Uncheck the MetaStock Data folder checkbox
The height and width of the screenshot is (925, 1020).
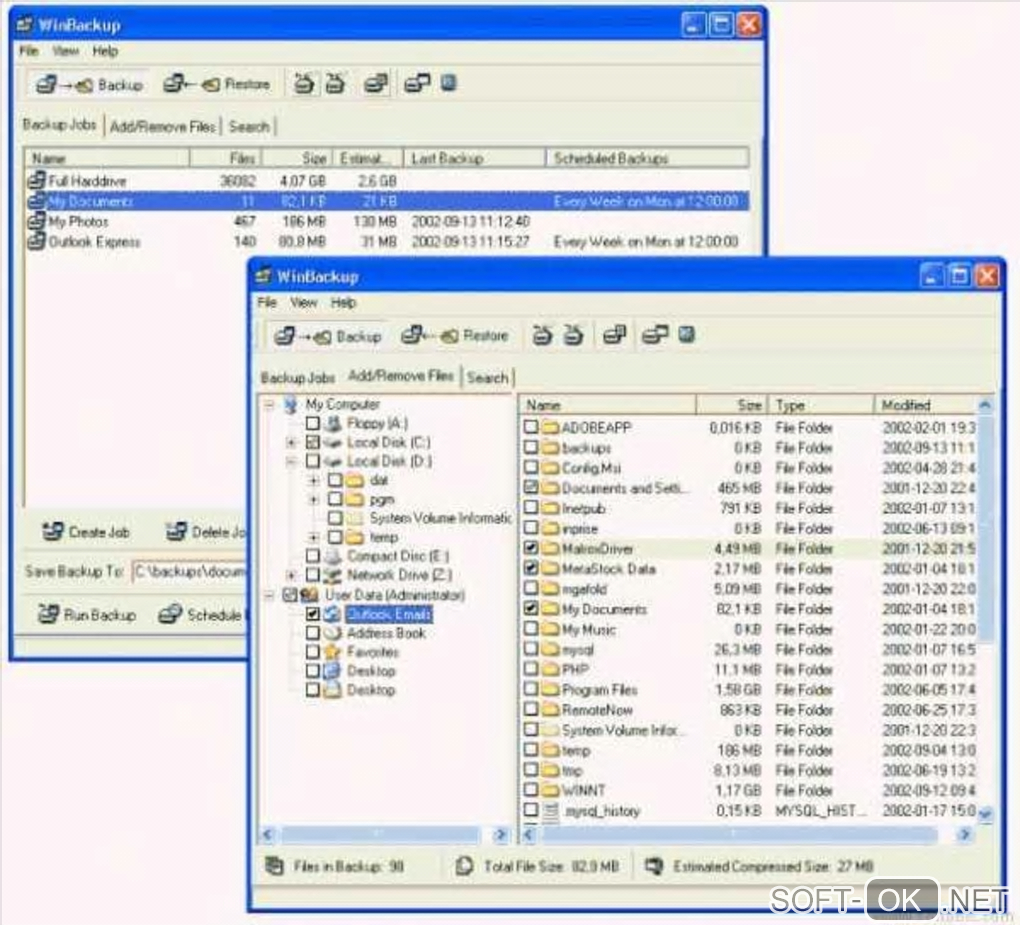(x=531, y=568)
